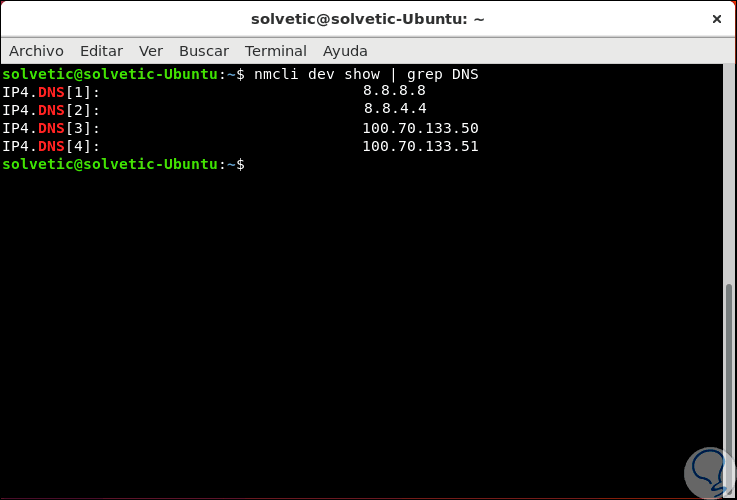
Task: Click the DNS address 8.8.8.8
Action: coord(394,90)
